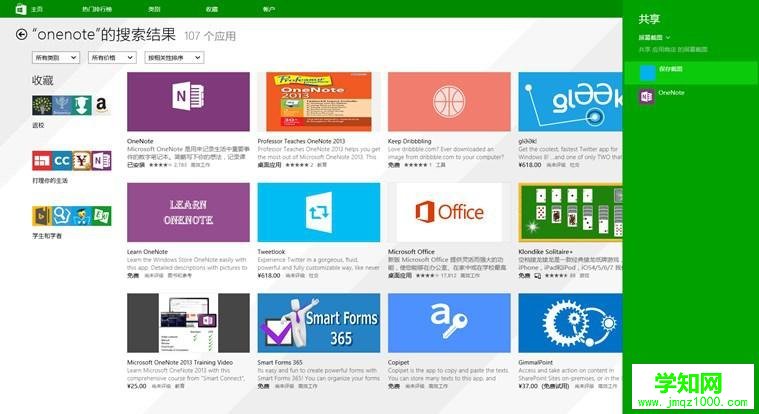Click the star rating under Microsoft Office
This screenshot has height=414, width=759.
click(x=426, y=276)
